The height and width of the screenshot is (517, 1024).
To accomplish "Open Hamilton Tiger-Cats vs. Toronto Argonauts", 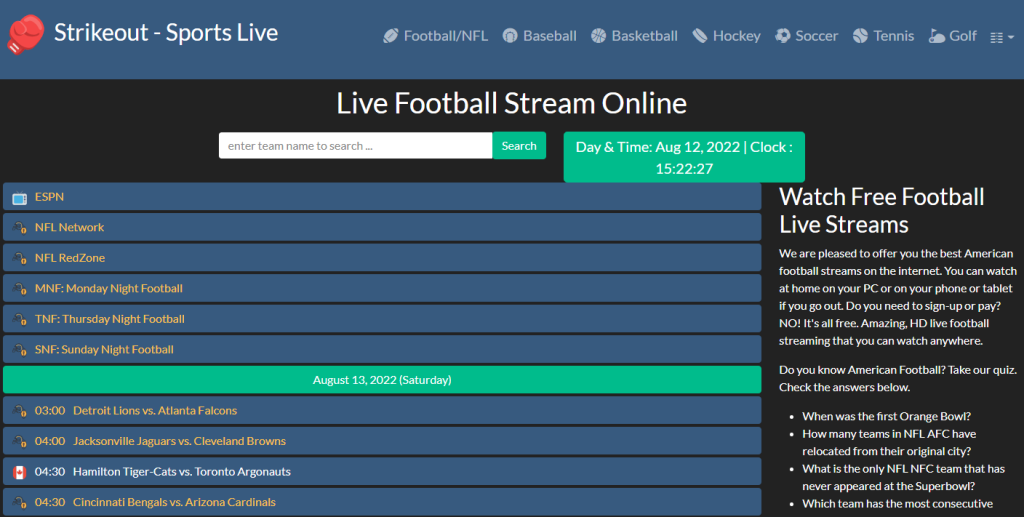I will coord(182,472).
